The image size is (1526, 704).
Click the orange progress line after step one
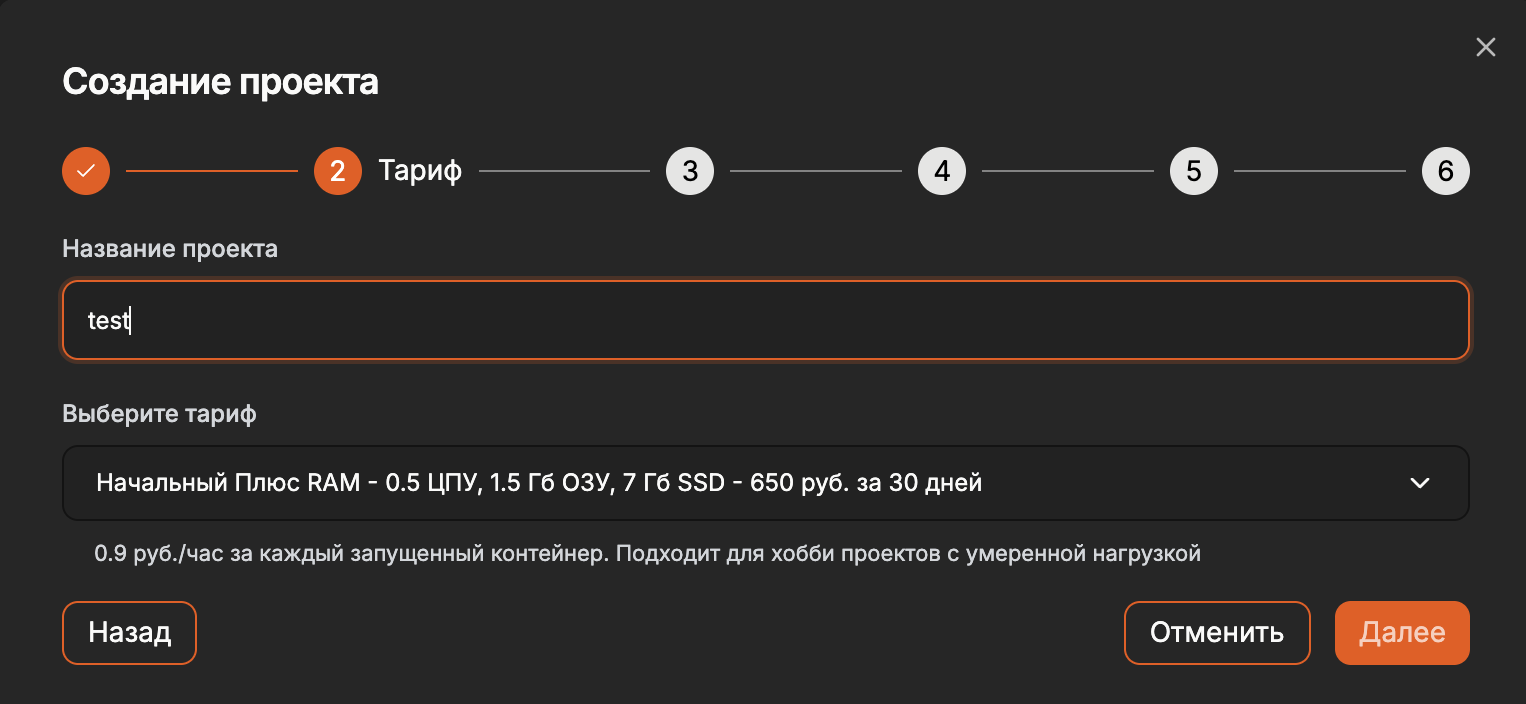click(x=212, y=171)
